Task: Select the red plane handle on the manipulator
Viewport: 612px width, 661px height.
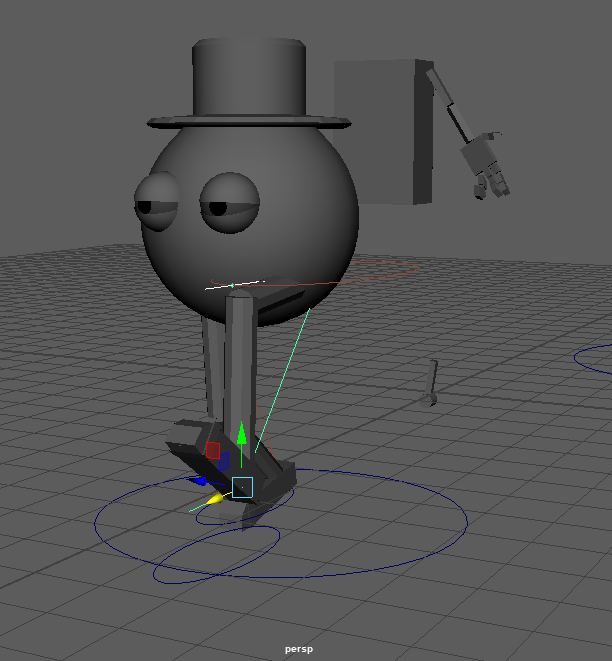Action: pyautogui.click(x=213, y=450)
